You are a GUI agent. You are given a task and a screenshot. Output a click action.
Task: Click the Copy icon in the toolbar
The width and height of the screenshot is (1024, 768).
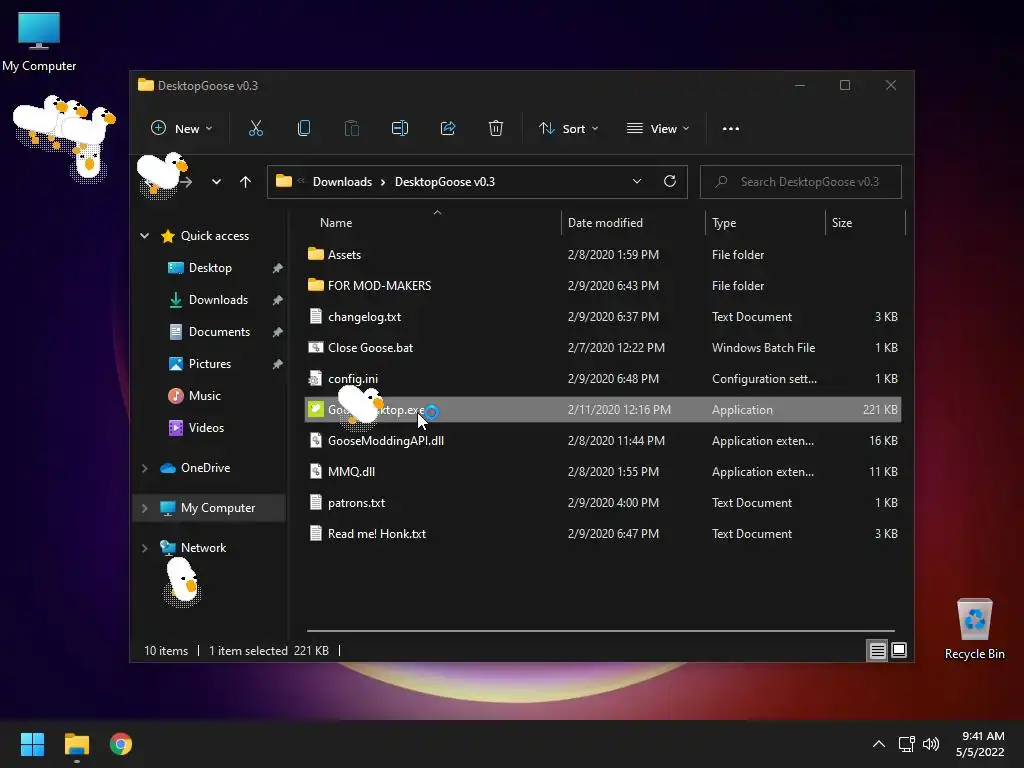[304, 129]
